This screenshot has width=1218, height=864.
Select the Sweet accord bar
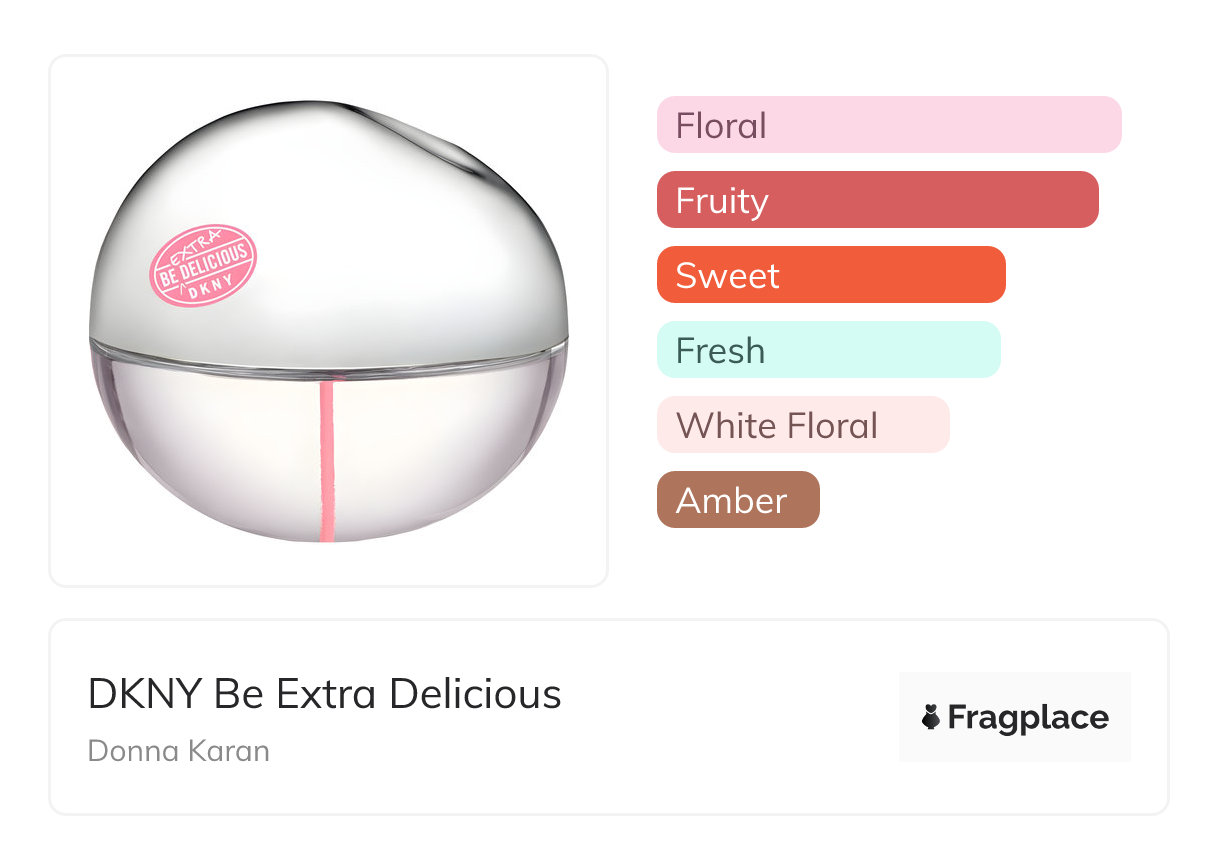[830, 275]
